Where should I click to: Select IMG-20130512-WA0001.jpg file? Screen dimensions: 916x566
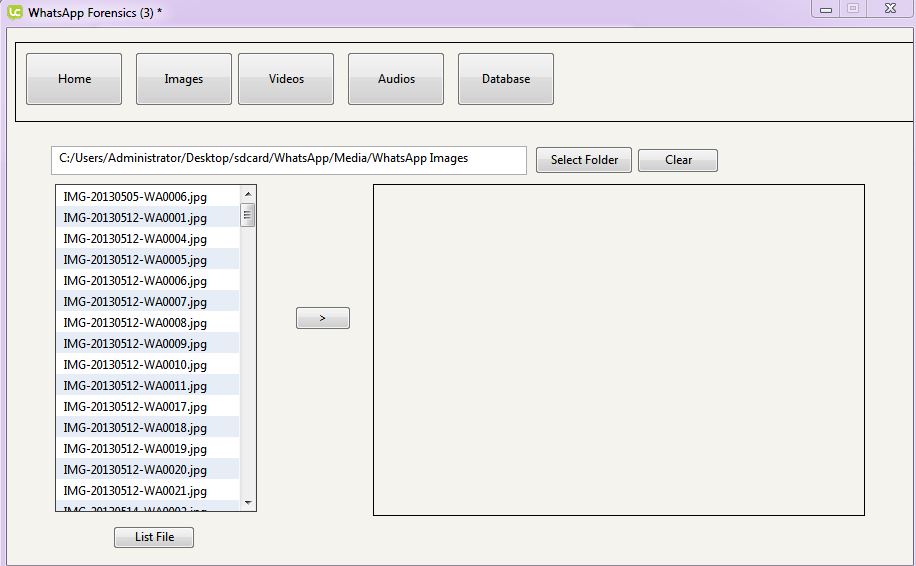click(x=135, y=218)
